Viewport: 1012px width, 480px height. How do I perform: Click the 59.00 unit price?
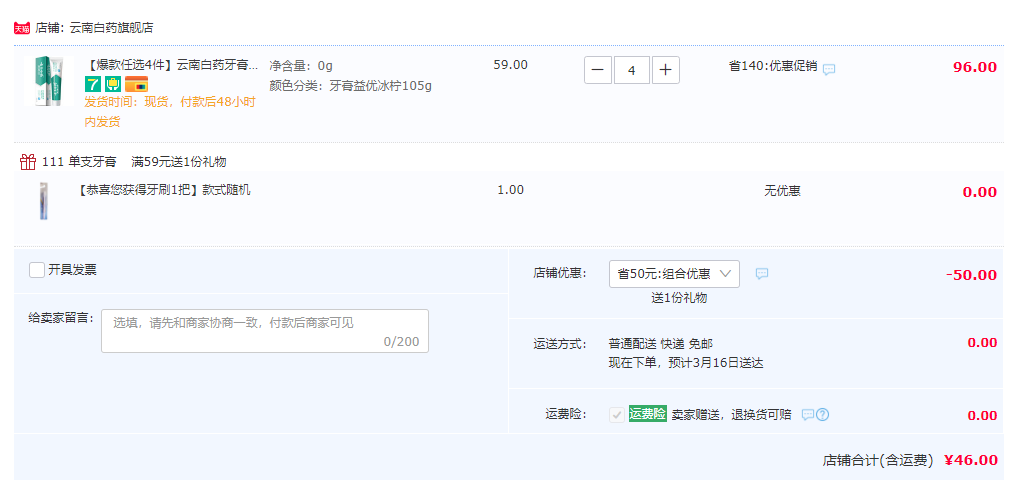(511, 65)
